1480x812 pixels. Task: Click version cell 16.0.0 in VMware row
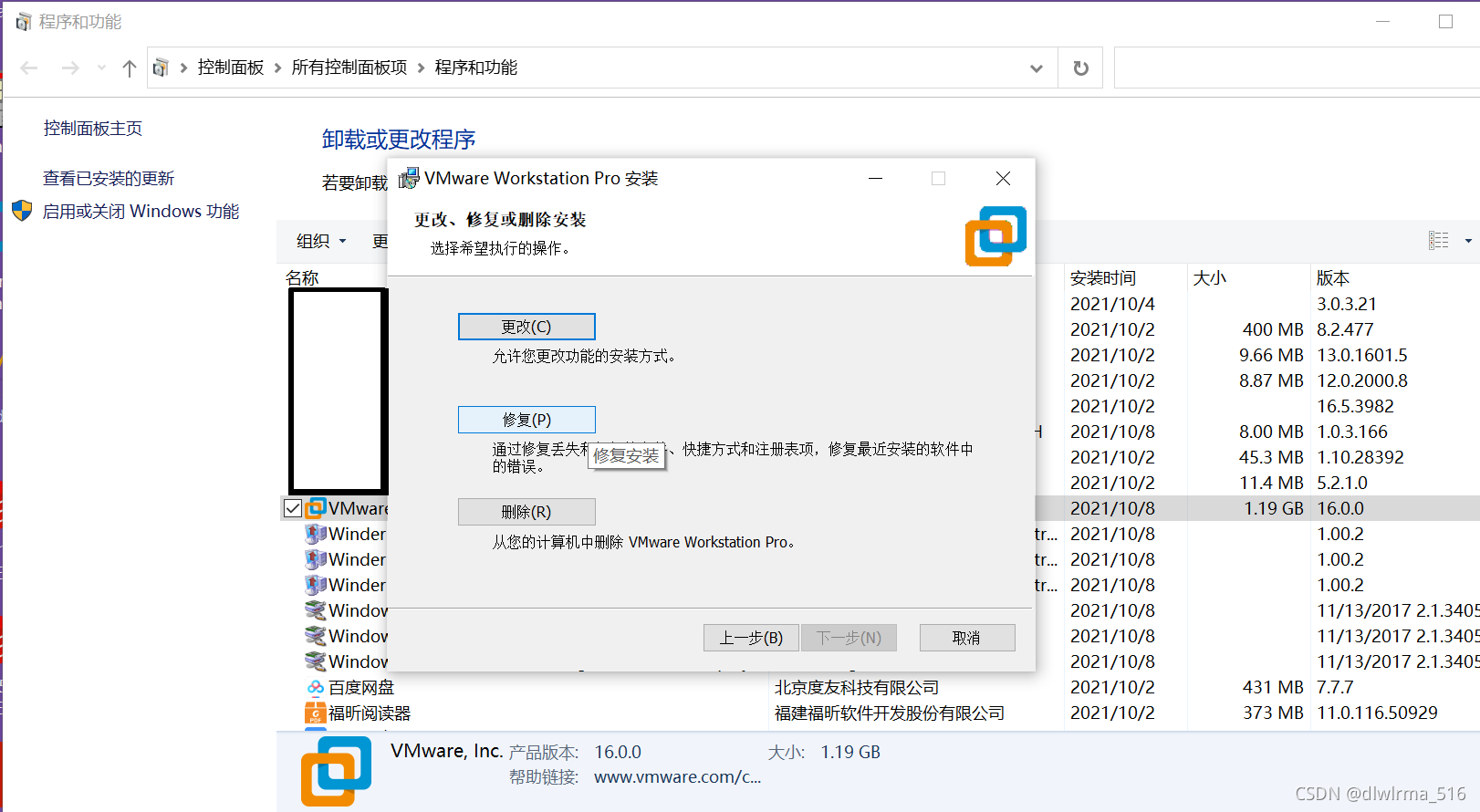1340,508
